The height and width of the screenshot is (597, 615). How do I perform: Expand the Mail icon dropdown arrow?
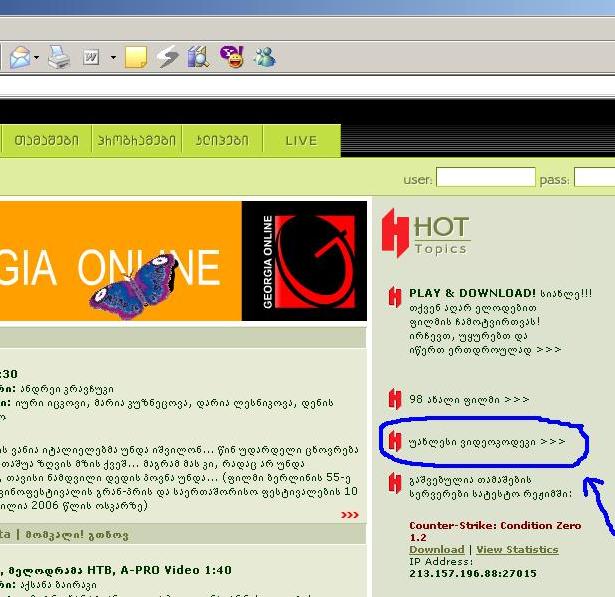[x=36, y=58]
